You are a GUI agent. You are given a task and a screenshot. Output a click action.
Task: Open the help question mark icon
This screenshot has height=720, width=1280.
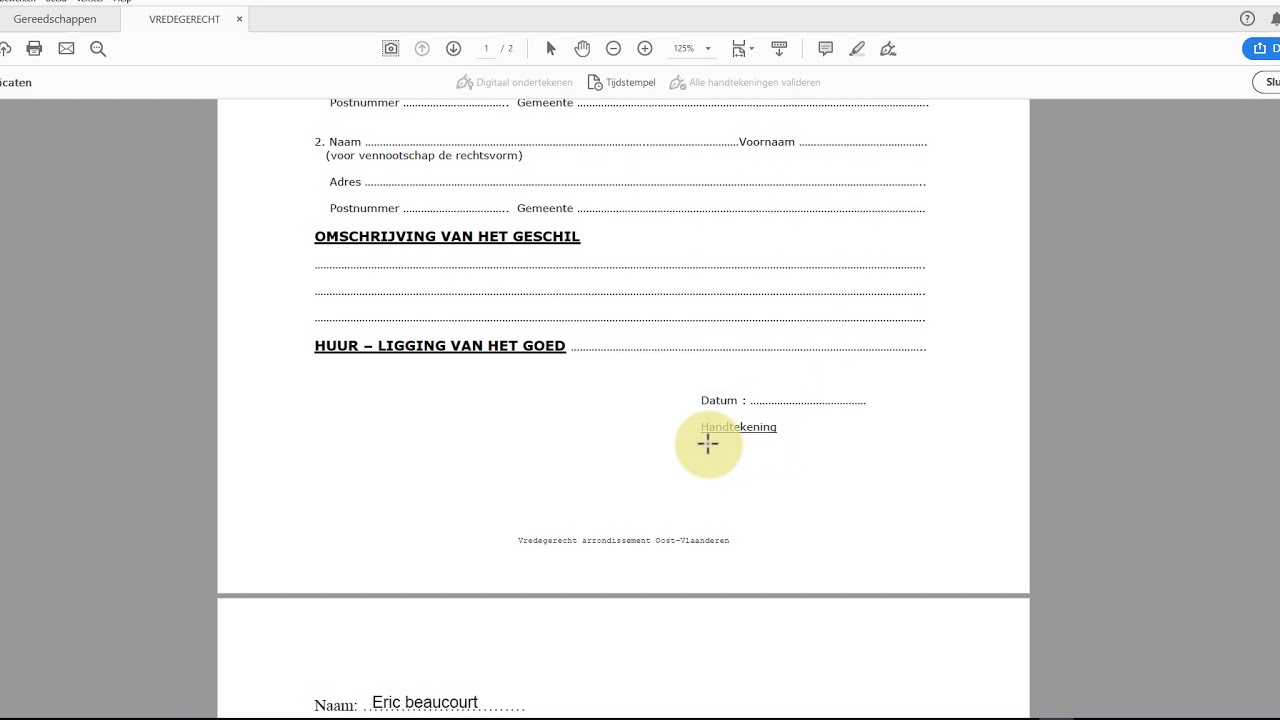(1247, 19)
